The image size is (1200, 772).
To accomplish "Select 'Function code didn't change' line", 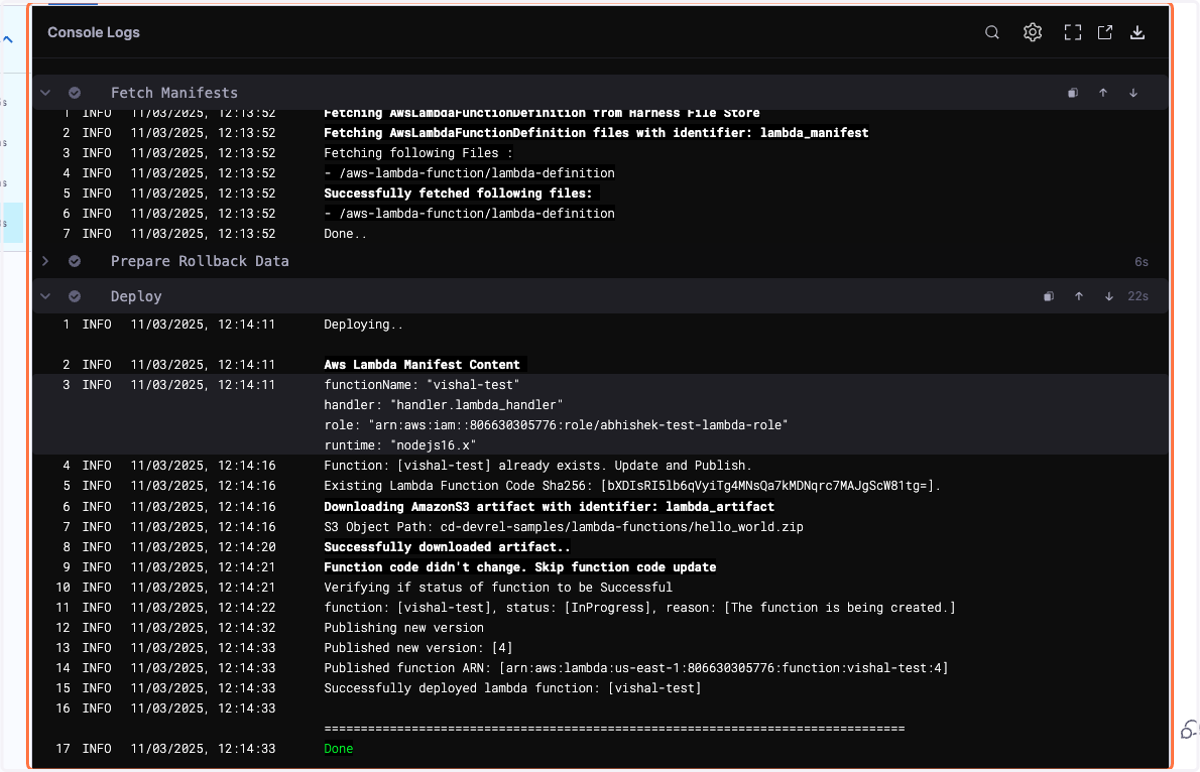I will (x=520, y=567).
